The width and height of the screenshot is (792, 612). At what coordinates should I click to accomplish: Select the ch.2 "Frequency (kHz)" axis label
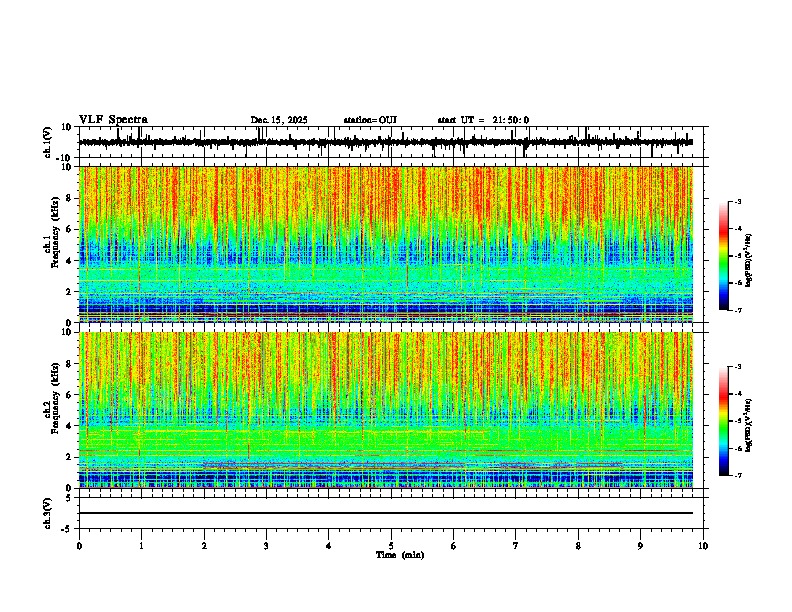point(55,398)
